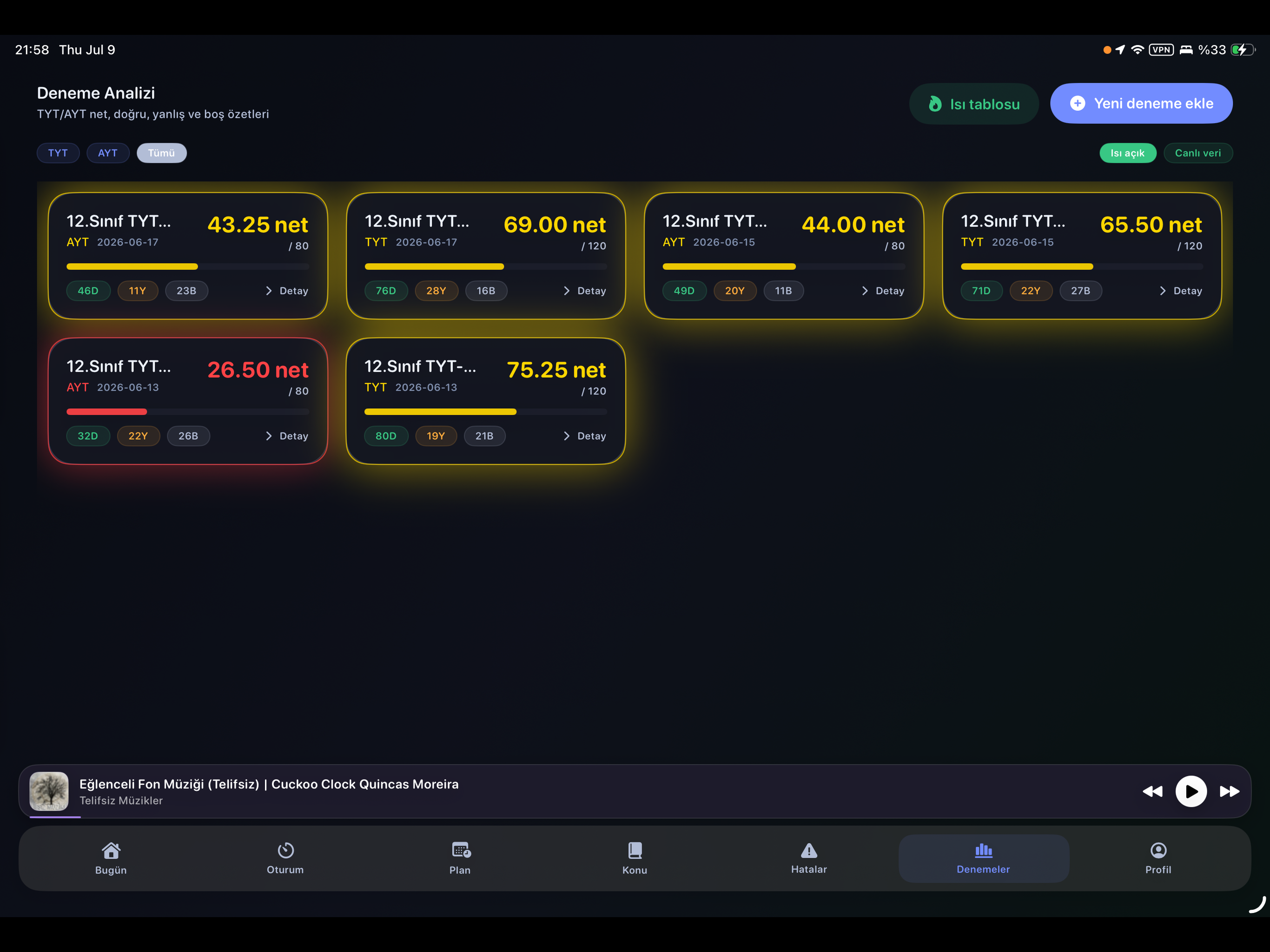This screenshot has width=1270, height=952.
Task: Toggle the Isı açık heat switch
Action: click(x=1128, y=153)
